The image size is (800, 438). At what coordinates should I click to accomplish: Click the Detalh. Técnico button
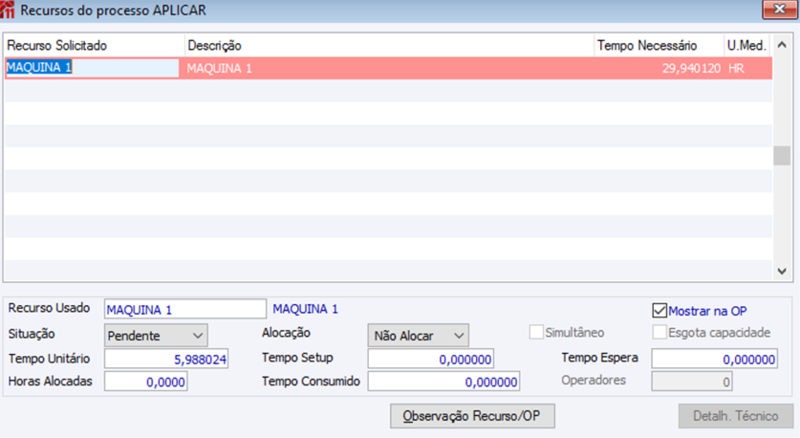coord(735,416)
